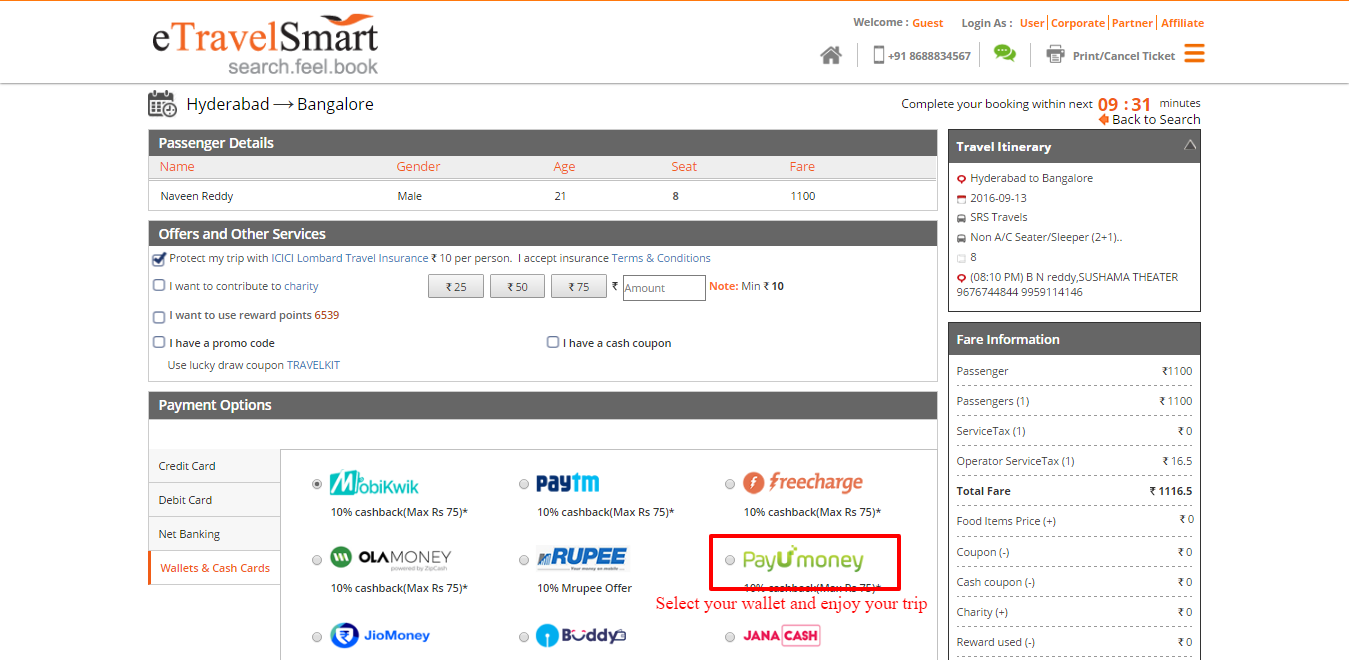
Task: Click the mRupee logo
Action: (x=582, y=559)
